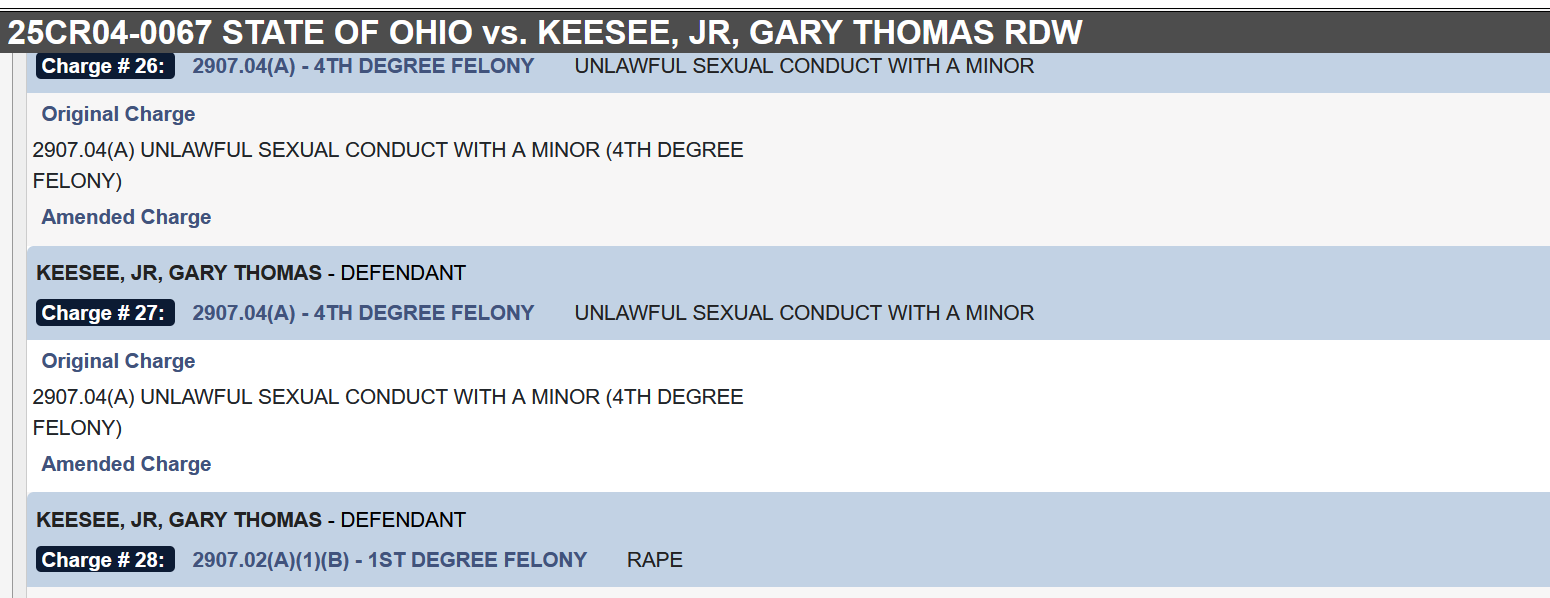Click the Charge 26 original charge text
1550x598 pixels.
388,165
